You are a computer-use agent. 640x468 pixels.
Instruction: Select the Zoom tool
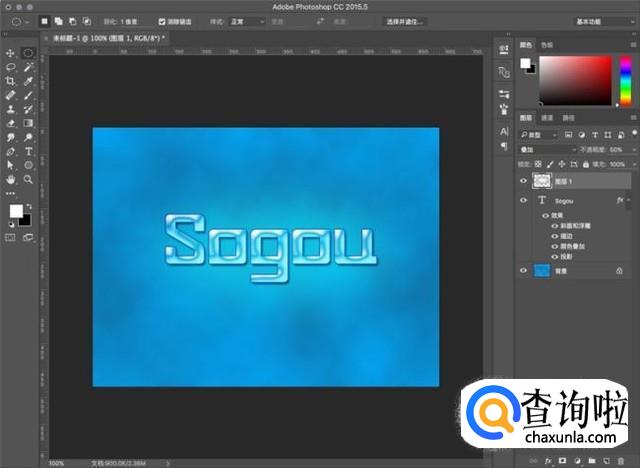tap(28, 179)
